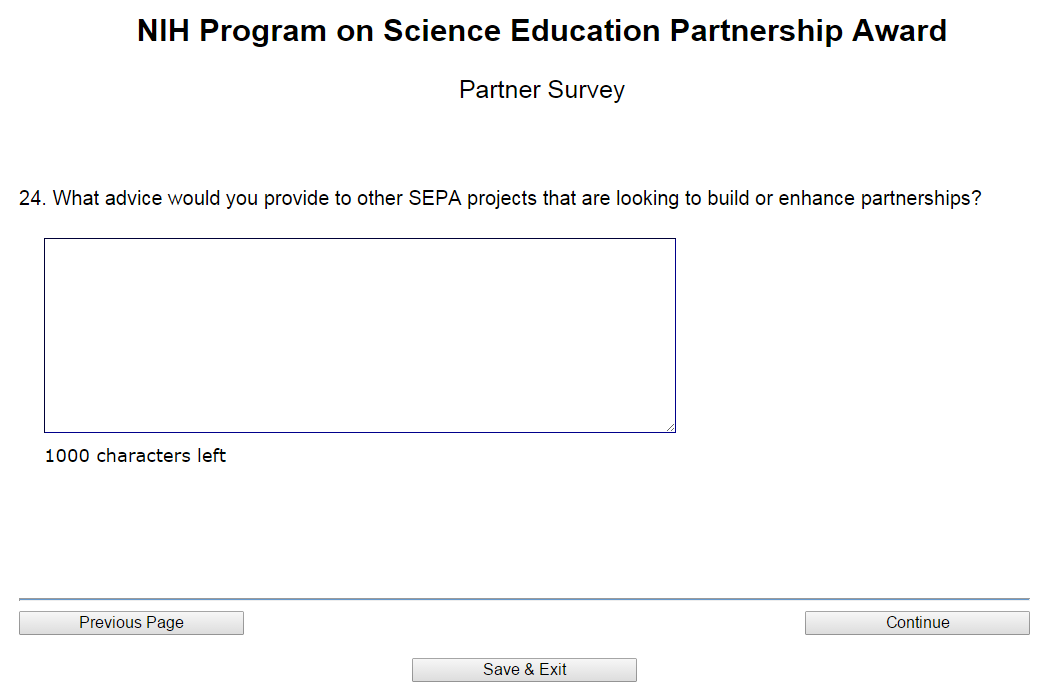Click the '24.' question number
The image size is (1059, 690).
pos(32,198)
